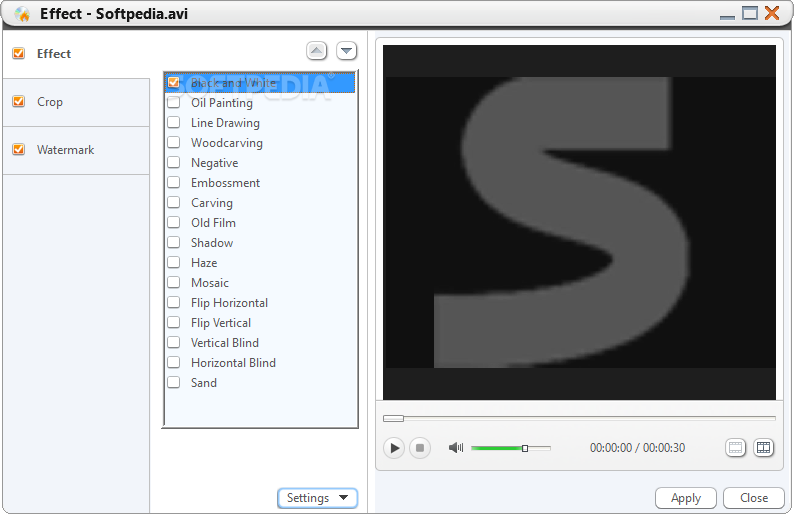The width and height of the screenshot is (794, 514).
Task: Enable the Flip Horizontal checkbox
Action: (174, 302)
